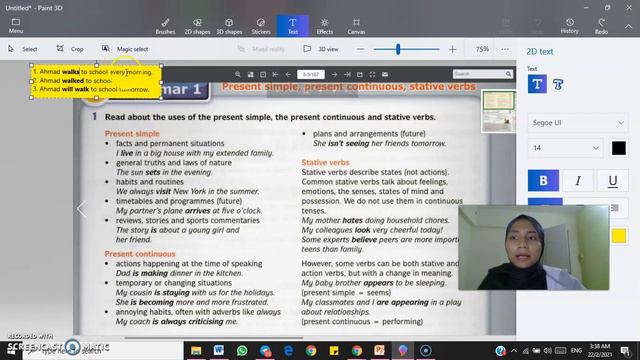Click Paint 3D taskbar icon

pyautogui.click(x=402, y=351)
